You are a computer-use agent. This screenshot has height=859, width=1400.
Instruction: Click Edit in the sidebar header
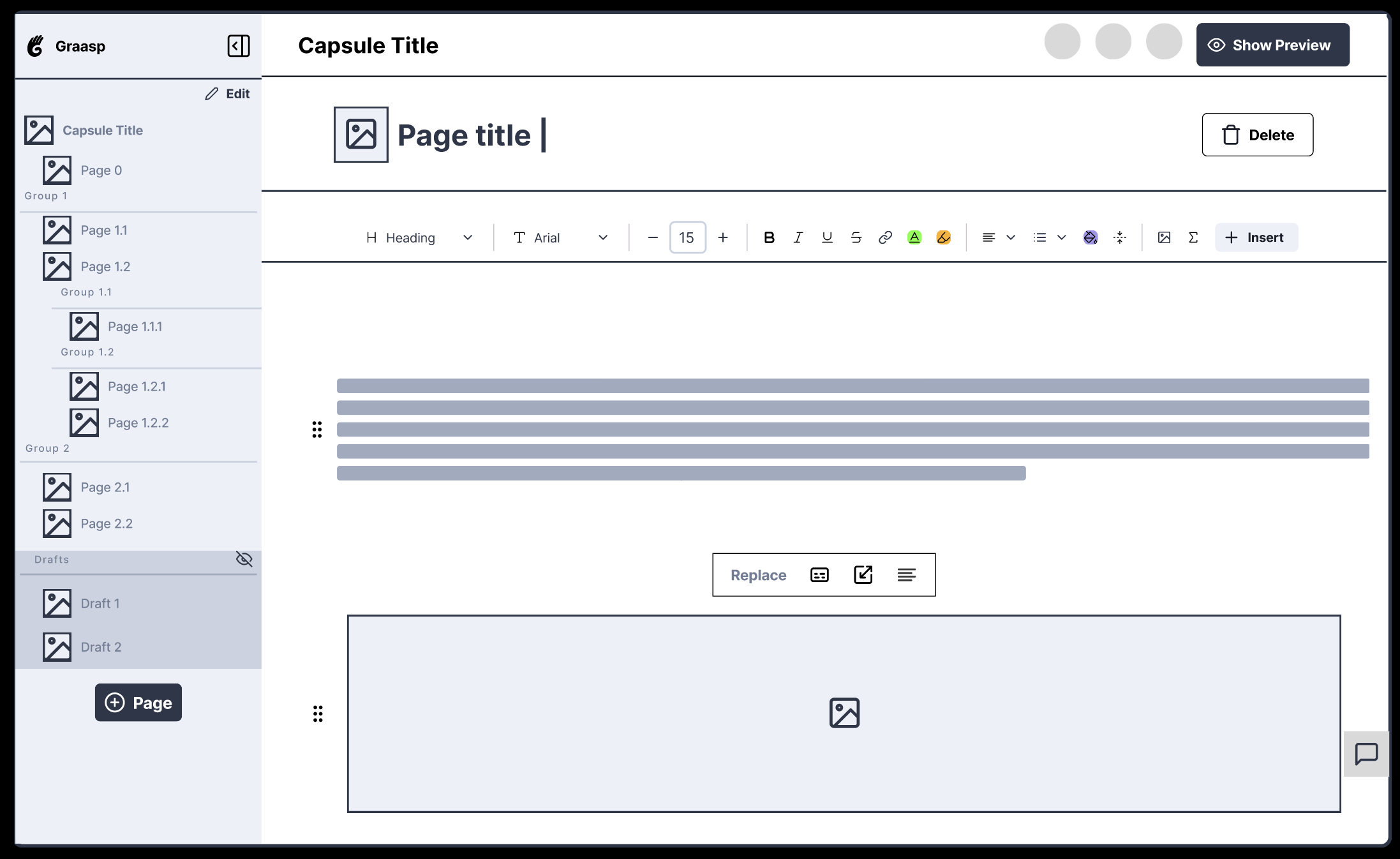point(227,93)
